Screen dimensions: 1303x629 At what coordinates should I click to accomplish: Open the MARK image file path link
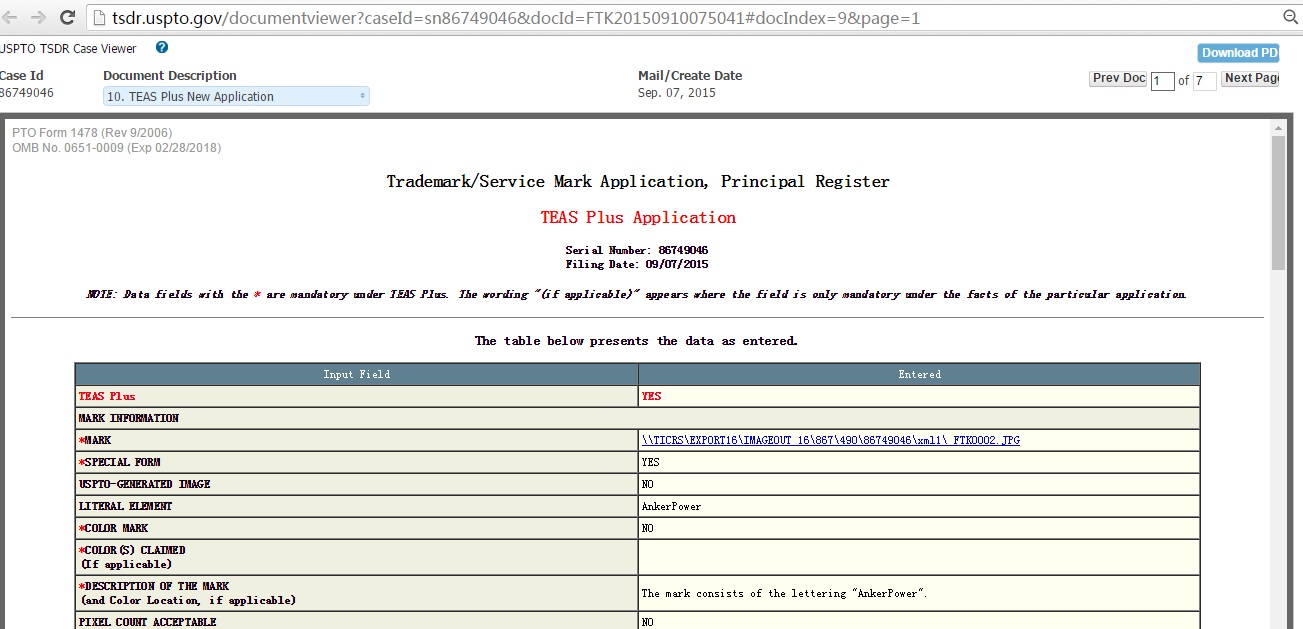tap(830, 440)
